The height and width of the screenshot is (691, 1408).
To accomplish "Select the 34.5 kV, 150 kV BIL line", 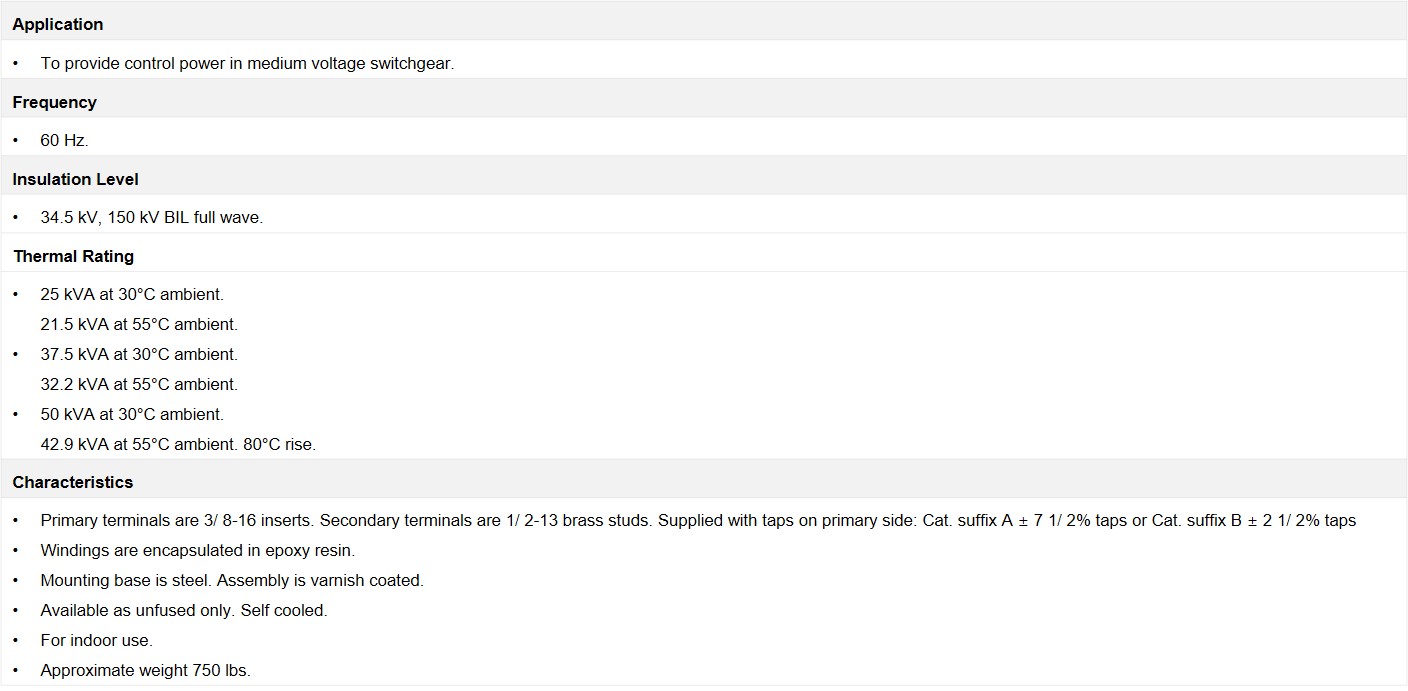I will (151, 217).
